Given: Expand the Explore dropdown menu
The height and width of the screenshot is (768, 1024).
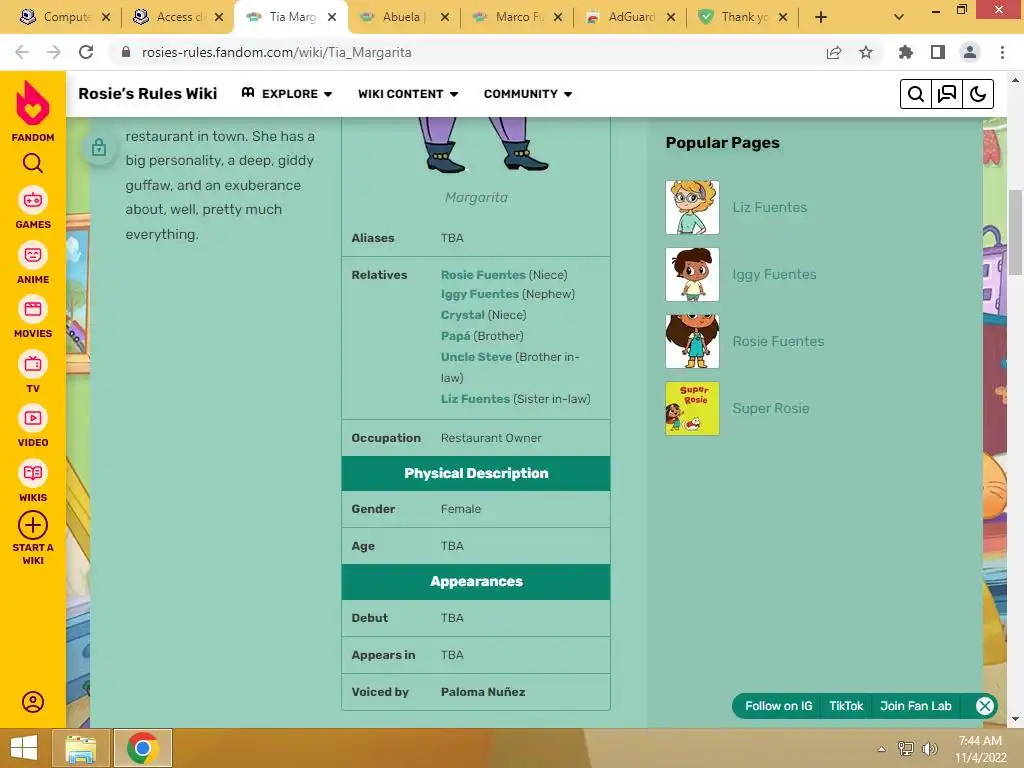Looking at the screenshot, I should [287, 94].
